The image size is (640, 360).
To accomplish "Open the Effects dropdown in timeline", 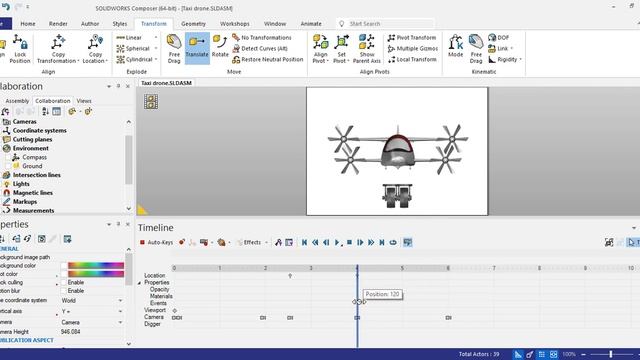I will (266, 242).
